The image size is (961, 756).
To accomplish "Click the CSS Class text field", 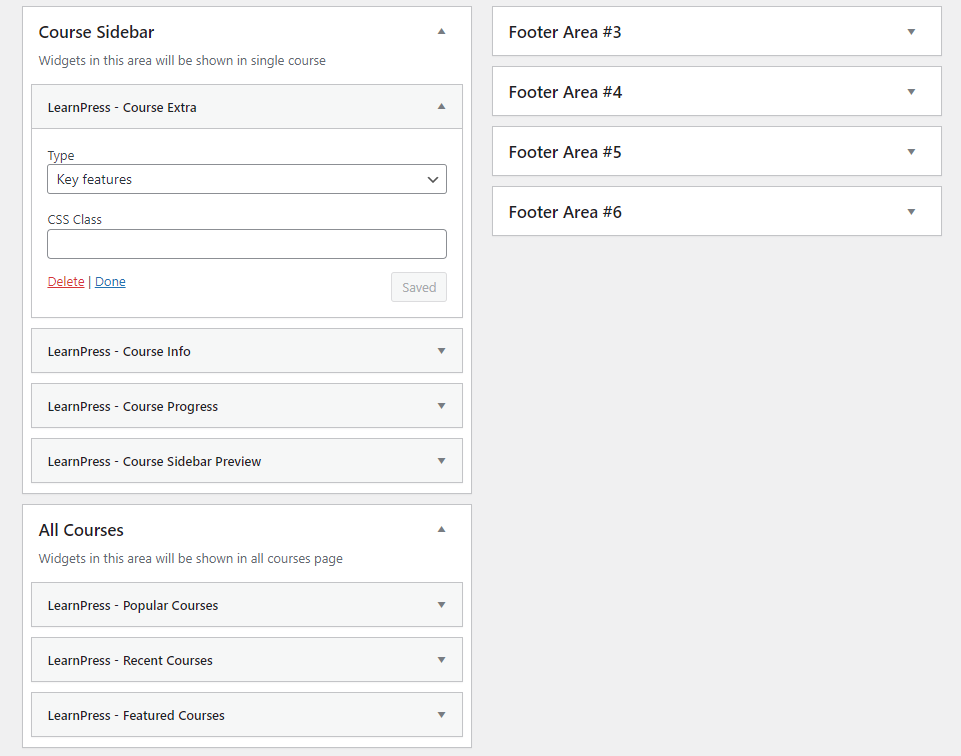I will (x=247, y=244).
